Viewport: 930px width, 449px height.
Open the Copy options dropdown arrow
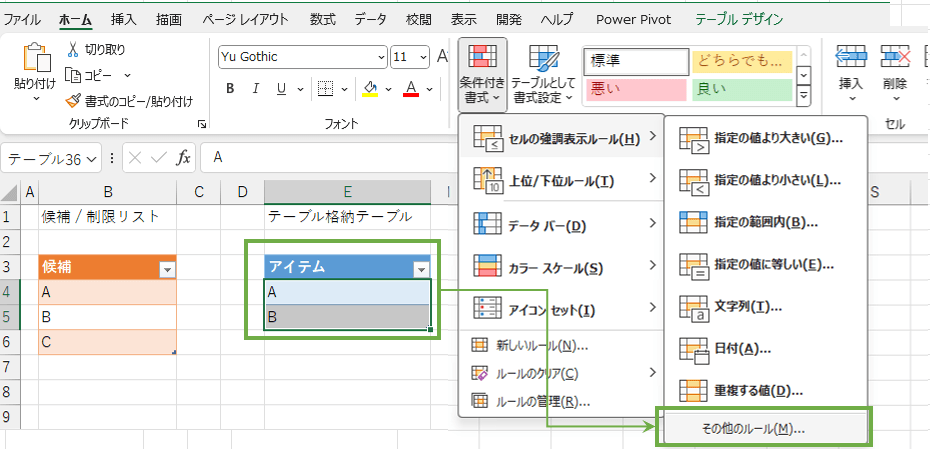point(127,75)
